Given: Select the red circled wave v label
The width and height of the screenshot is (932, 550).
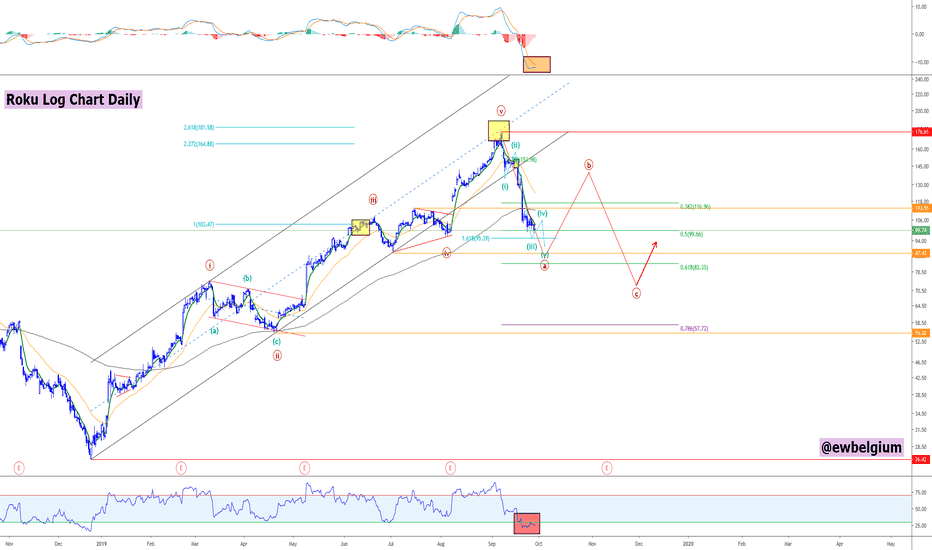Looking at the screenshot, I should 500,111.
